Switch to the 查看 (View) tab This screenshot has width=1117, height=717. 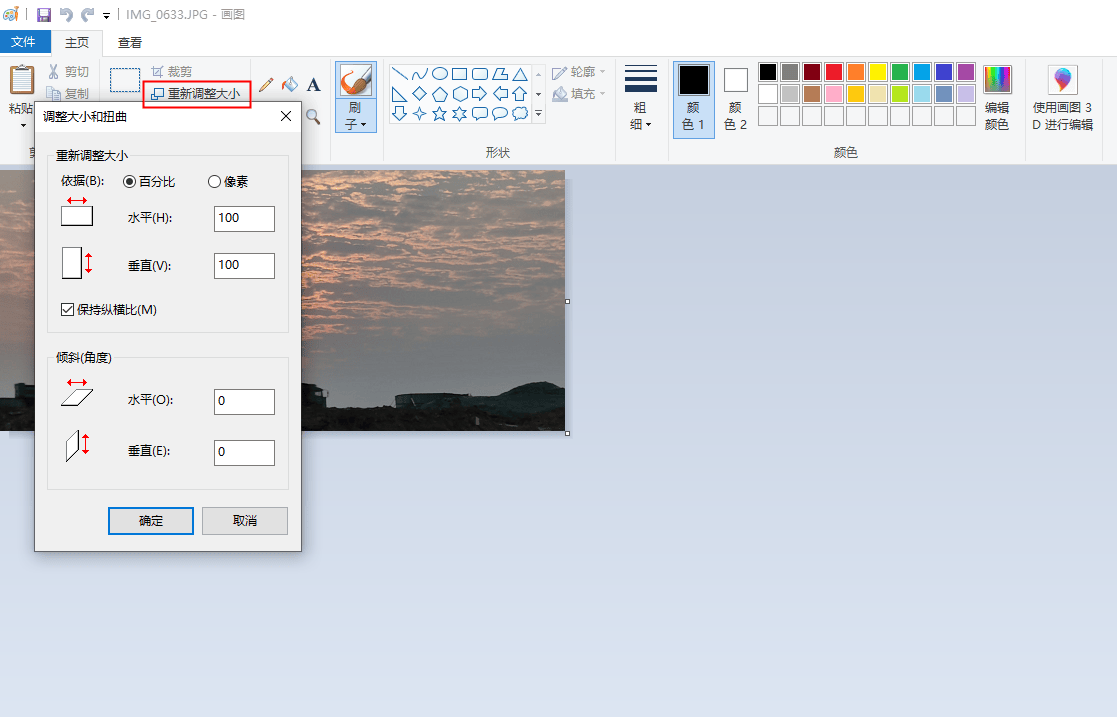click(x=130, y=42)
